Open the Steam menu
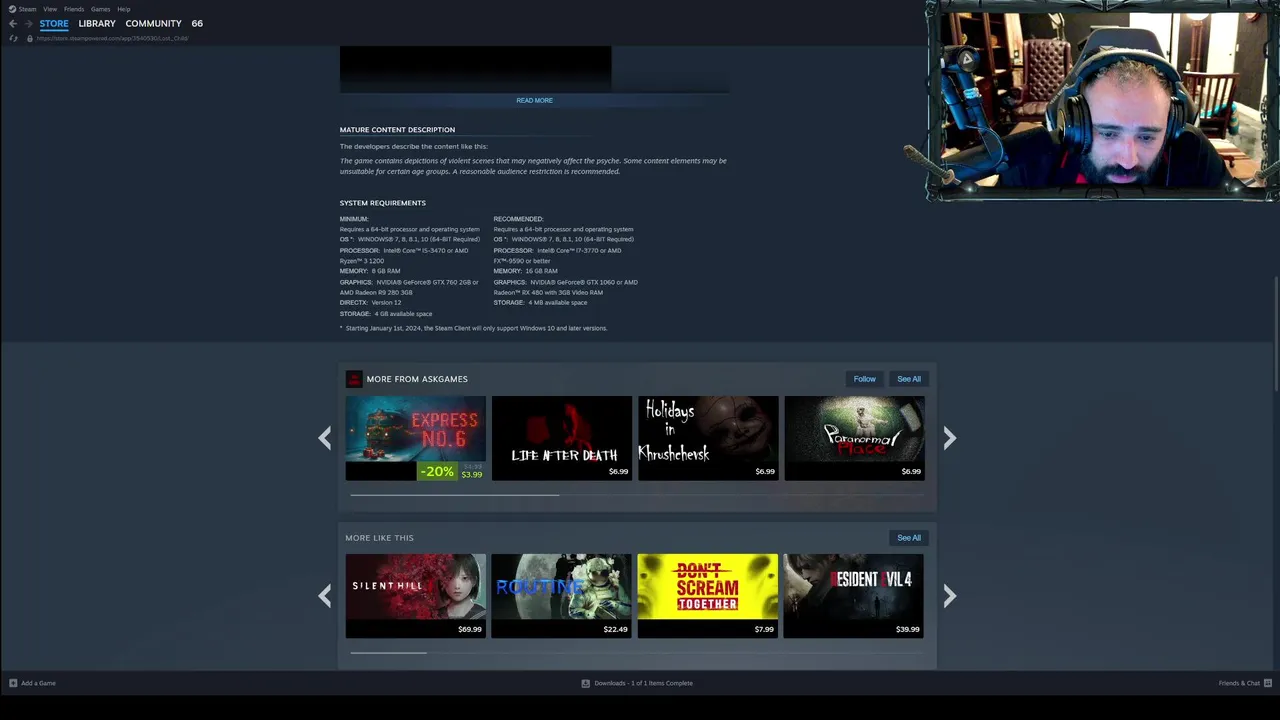The image size is (1280, 720). (27, 9)
